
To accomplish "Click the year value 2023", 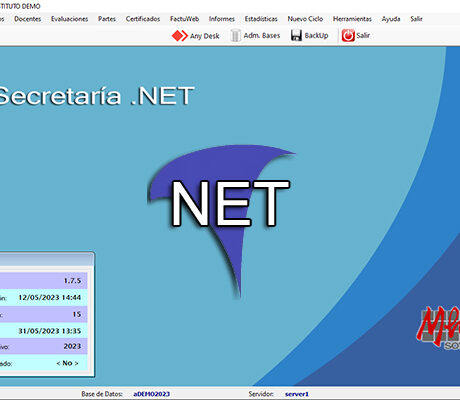I will [x=72, y=346].
